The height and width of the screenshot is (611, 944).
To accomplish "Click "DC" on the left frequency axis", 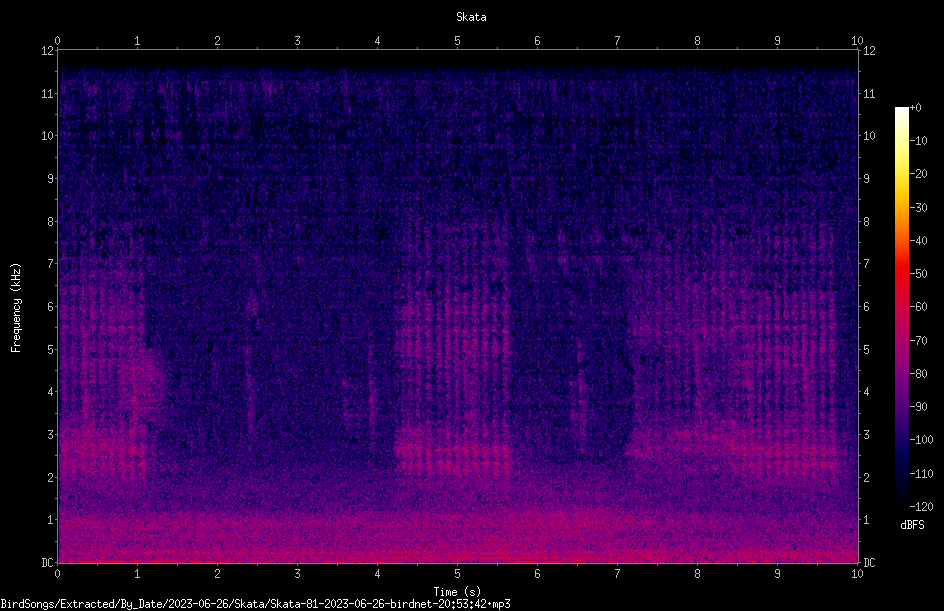I will (48, 563).
